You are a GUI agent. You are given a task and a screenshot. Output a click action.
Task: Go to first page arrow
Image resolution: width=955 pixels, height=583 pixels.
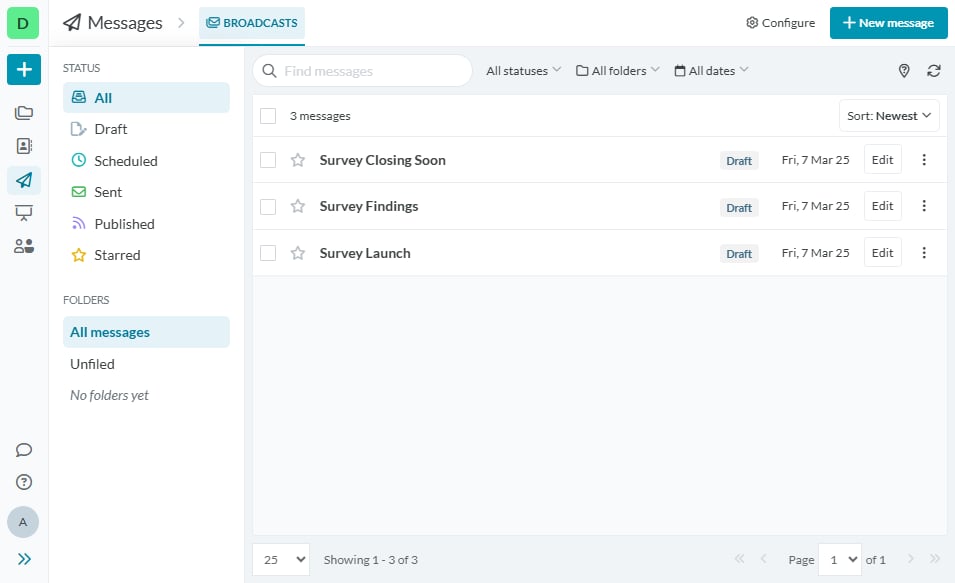(739, 559)
